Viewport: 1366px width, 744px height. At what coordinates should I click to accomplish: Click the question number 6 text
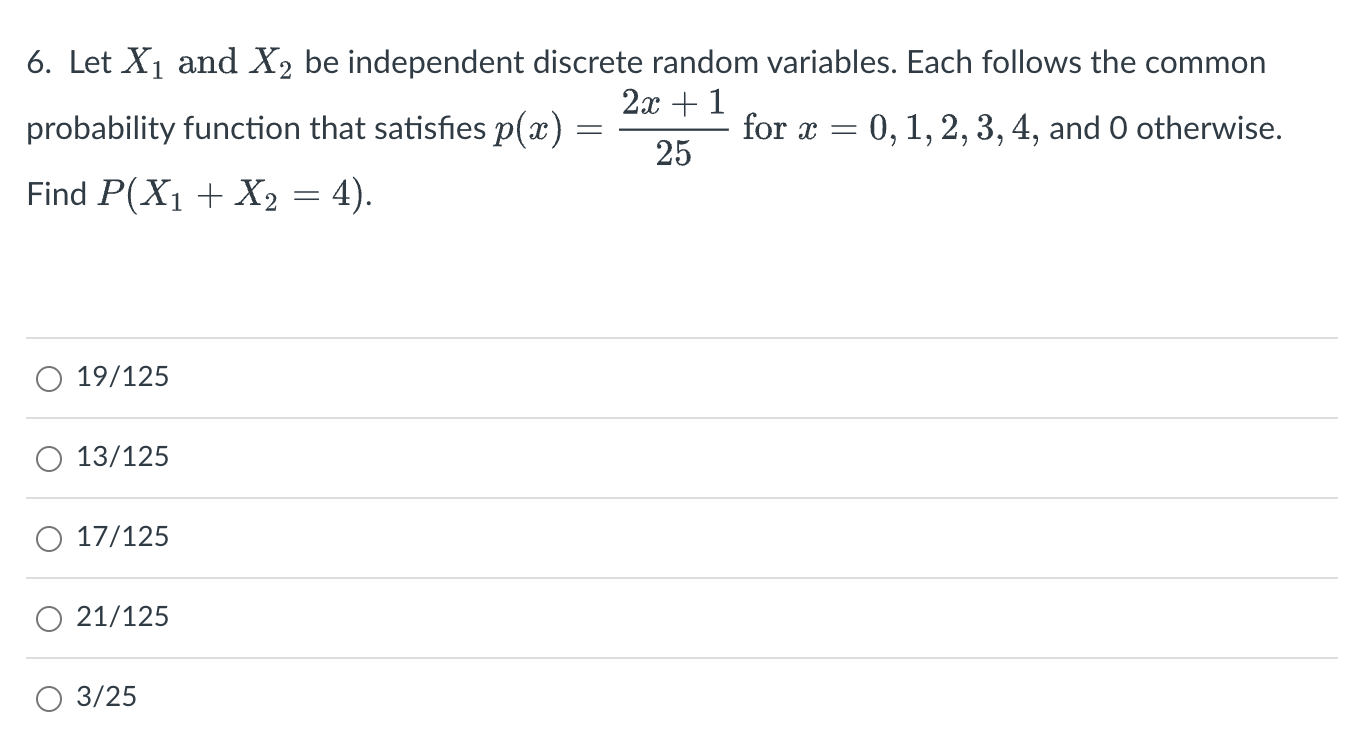pos(35,62)
